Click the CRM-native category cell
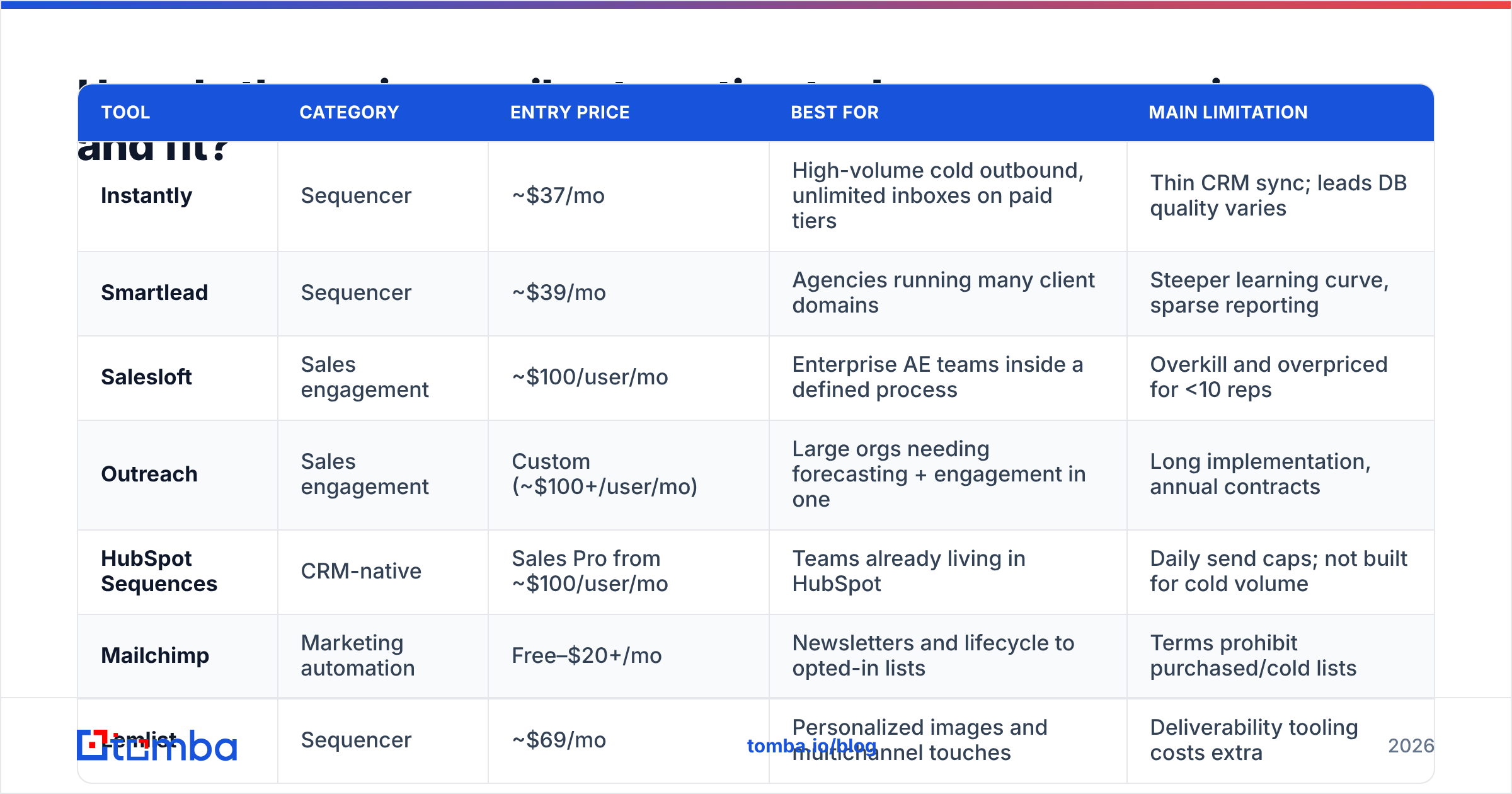 pos(383,572)
